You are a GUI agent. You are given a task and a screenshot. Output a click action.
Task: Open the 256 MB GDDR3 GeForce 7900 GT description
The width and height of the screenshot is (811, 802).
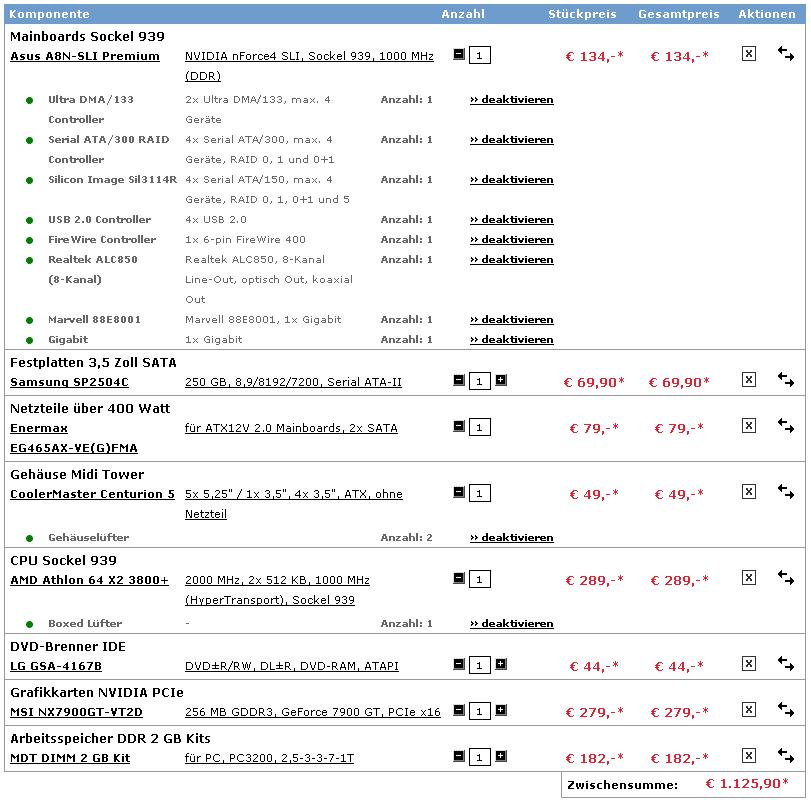coord(313,712)
